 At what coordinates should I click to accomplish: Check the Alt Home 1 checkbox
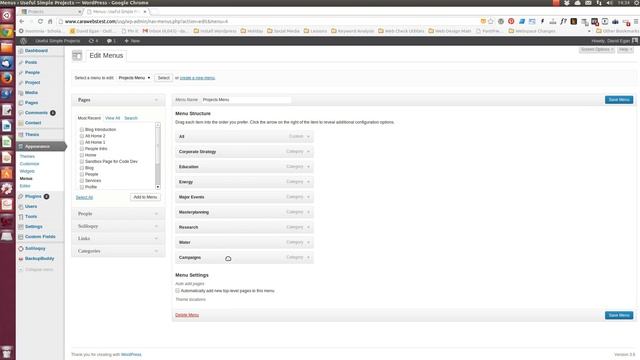(x=82, y=142)
